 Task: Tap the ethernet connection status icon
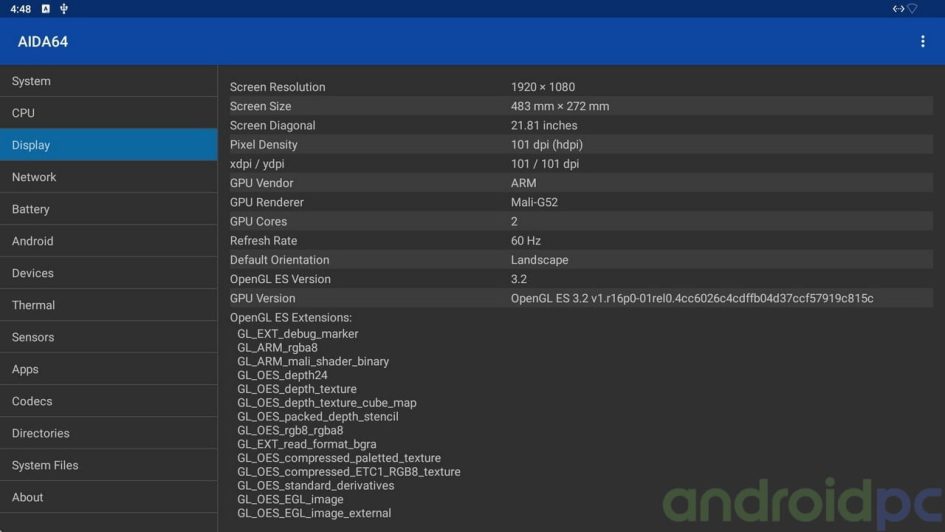click(x=898, y=8)
